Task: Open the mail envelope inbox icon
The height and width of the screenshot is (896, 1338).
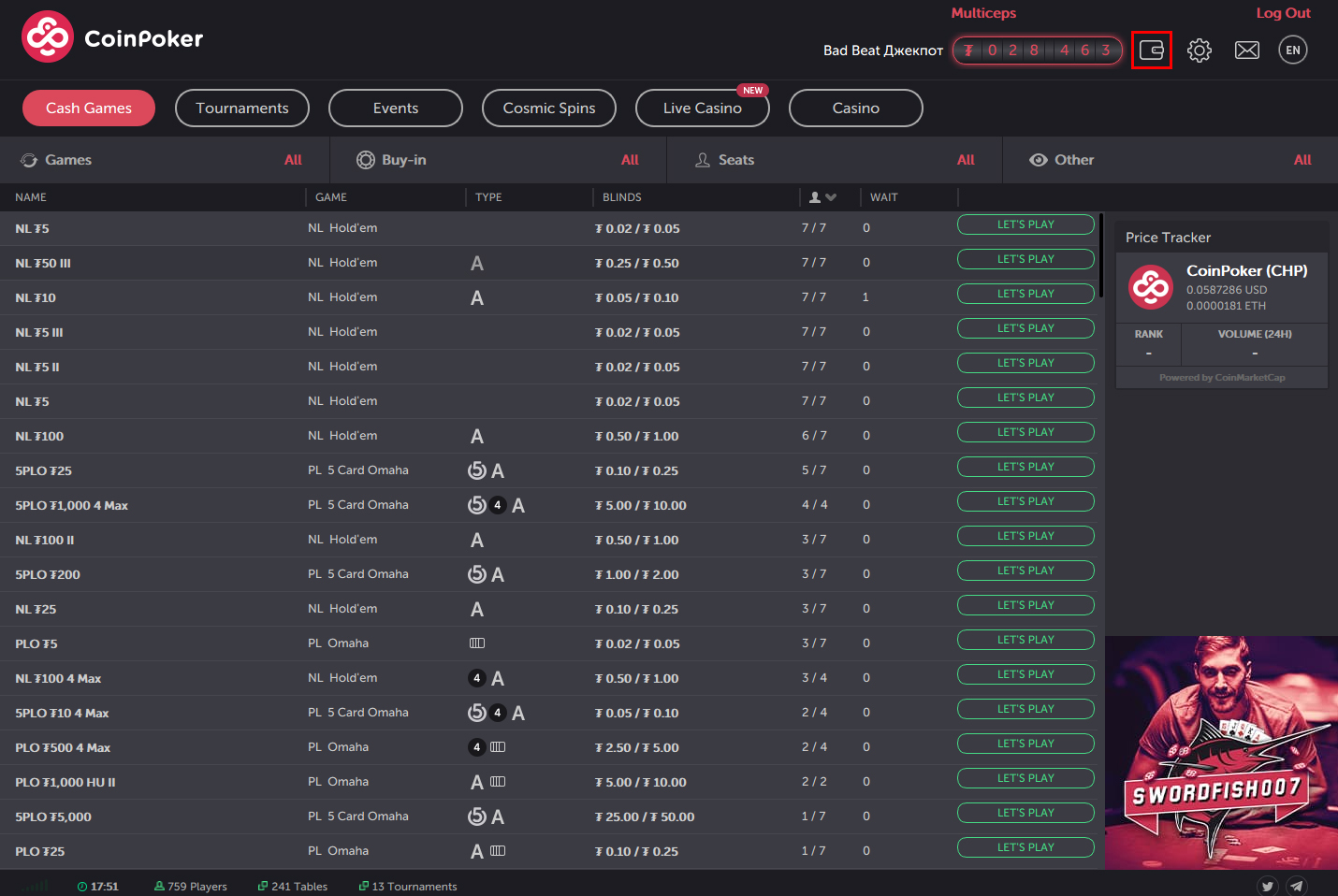Action: pyautogui.click(x=1246, y=51)
